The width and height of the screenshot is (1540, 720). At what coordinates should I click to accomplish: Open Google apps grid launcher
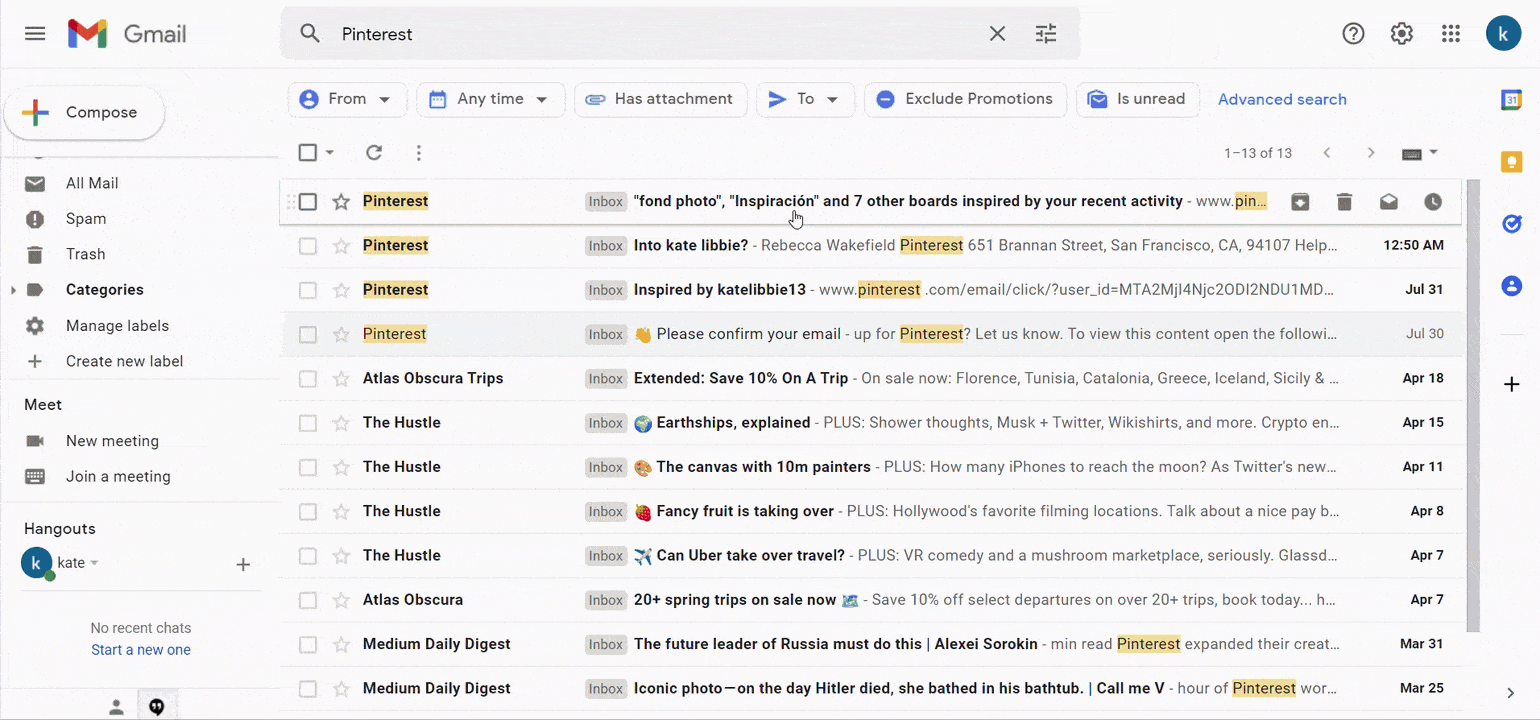(x=1451, y=34)
